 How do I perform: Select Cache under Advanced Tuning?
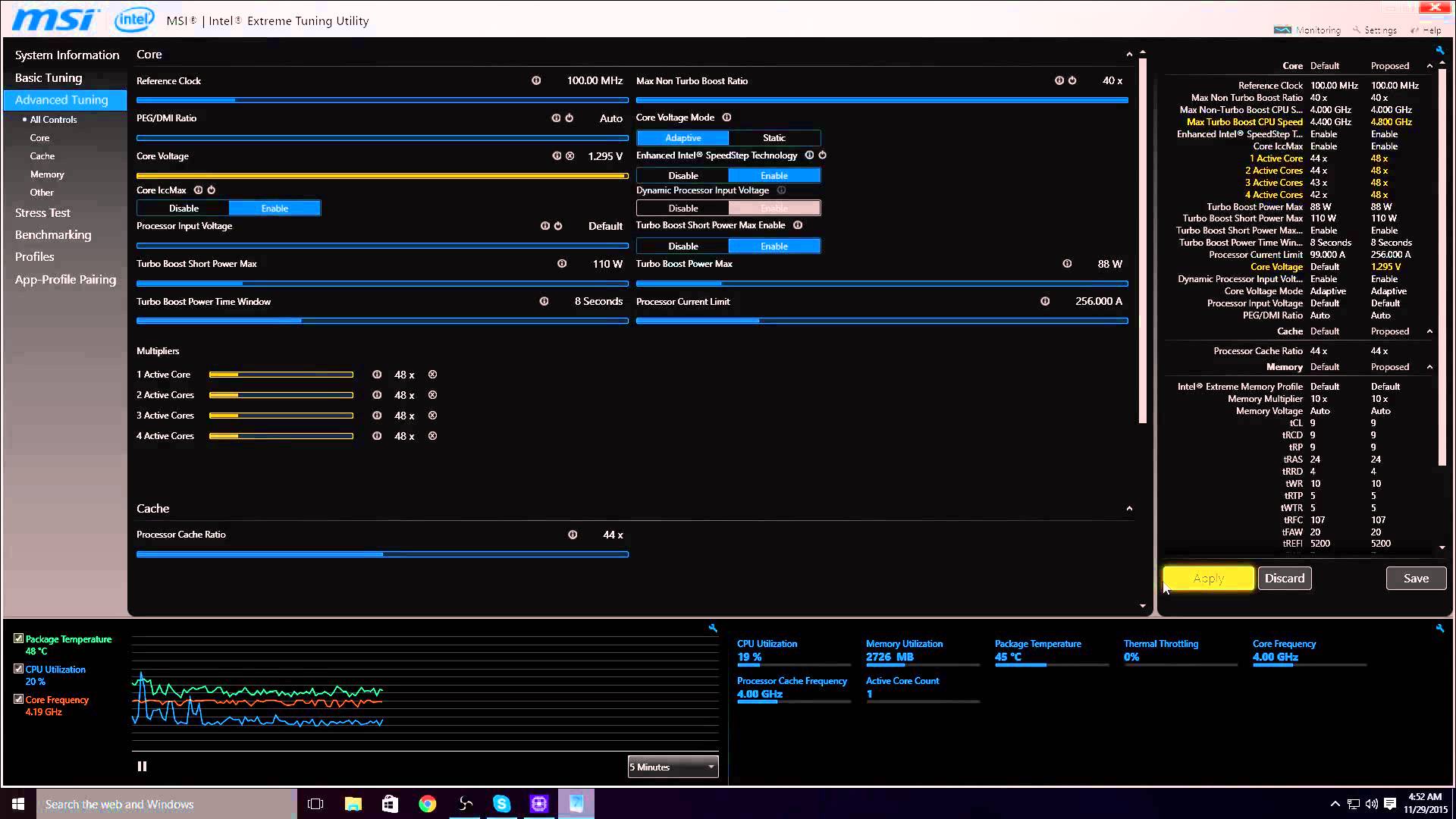(x=42, y=156)
